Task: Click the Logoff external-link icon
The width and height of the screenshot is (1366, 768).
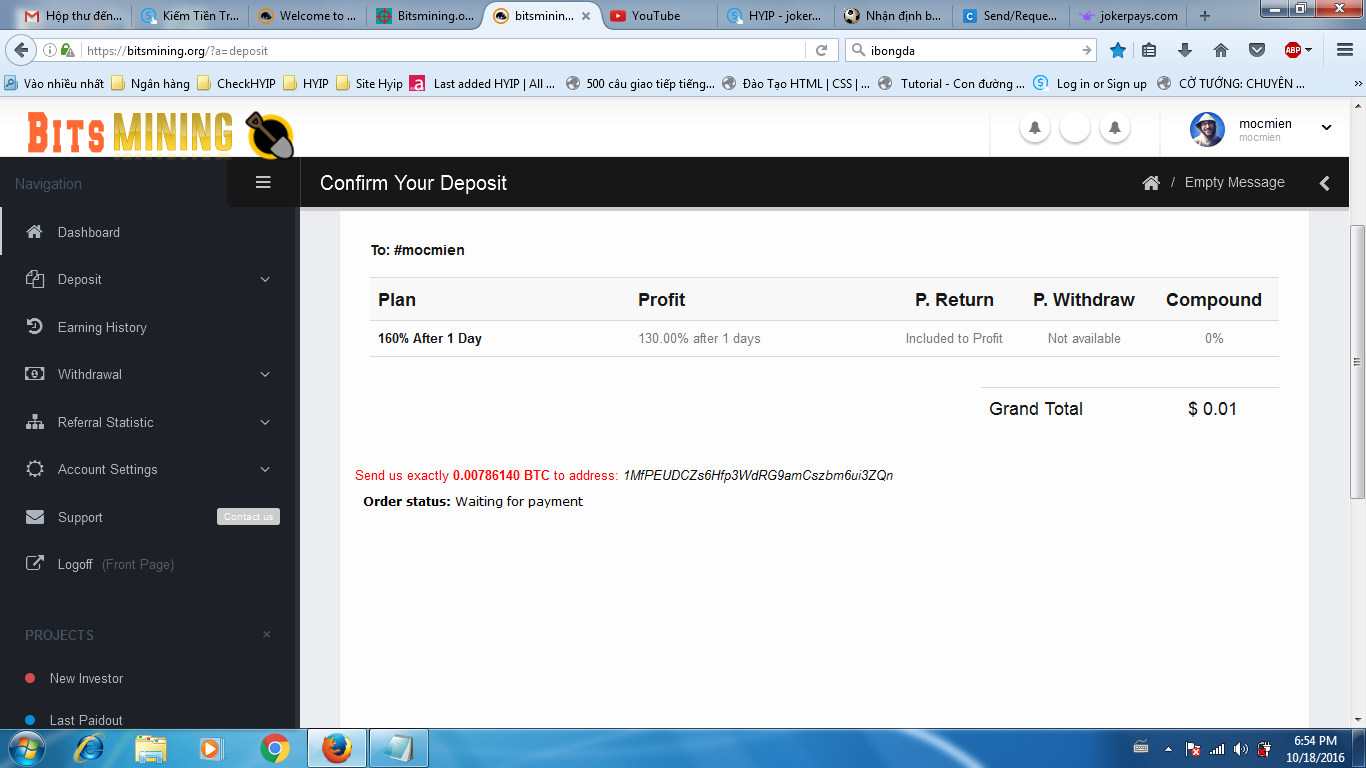Action: (x=34, y=564)
